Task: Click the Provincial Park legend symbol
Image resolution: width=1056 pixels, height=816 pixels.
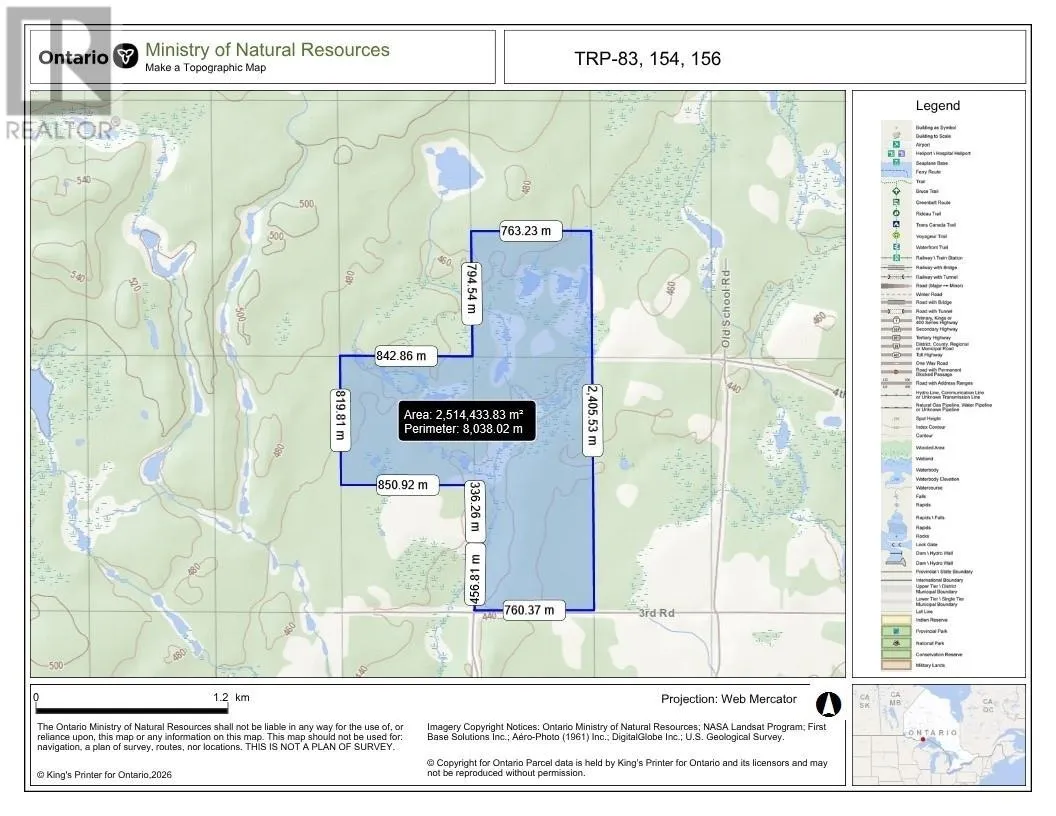Action: tap(896, 632)
